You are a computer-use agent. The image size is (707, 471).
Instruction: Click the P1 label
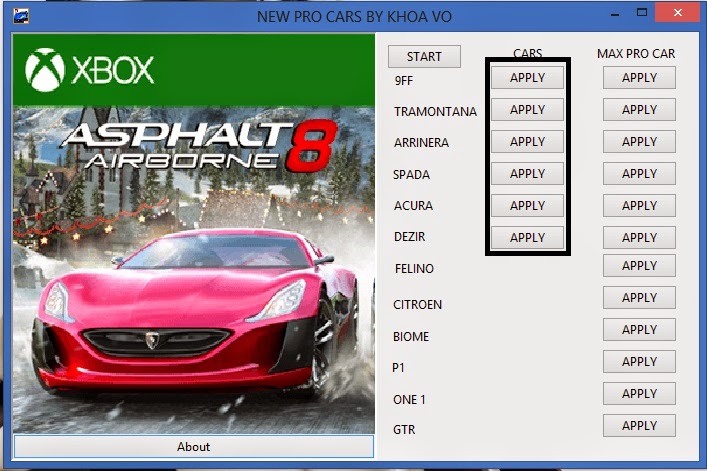point(398,368)
